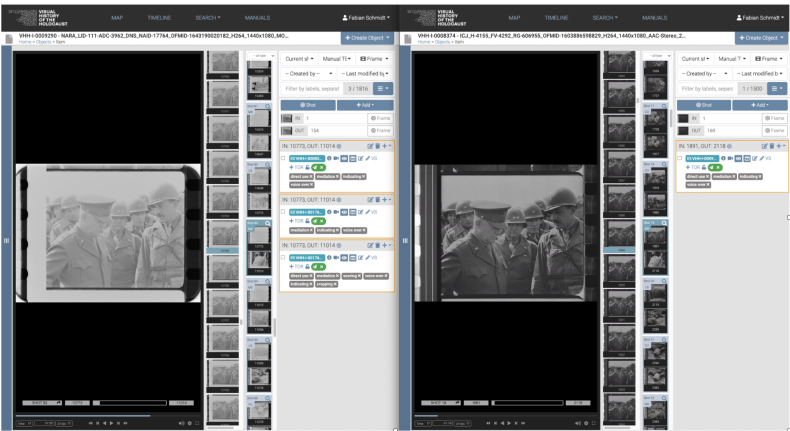Click the IN value field showing 1, left window
Screen dimensions: 790x431
tap(335, 118)
